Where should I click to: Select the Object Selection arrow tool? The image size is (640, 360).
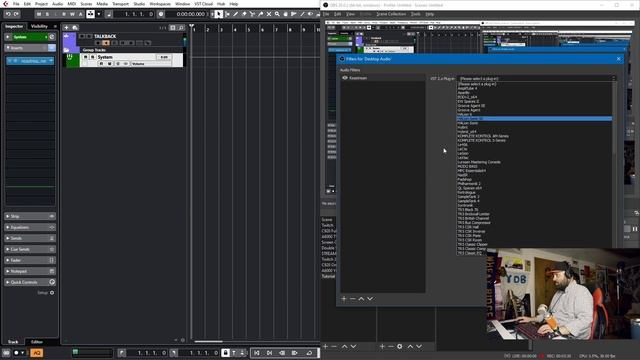click(219, 14)
